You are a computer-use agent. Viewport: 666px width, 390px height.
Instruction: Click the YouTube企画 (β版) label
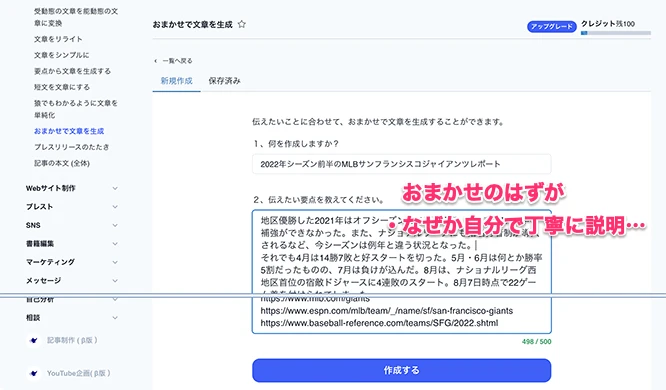point(79,373)
